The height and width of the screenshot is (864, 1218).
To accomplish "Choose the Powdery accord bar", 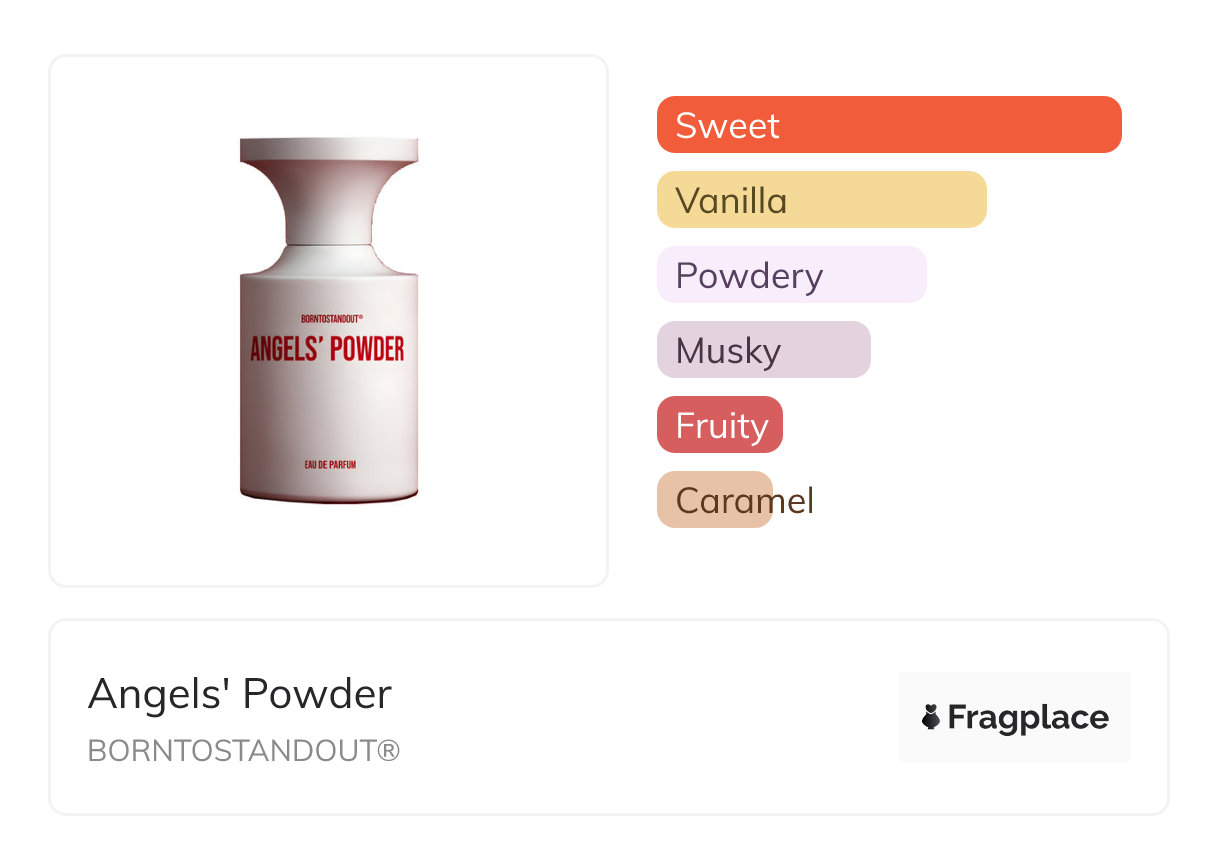I will tap(791, 275).
